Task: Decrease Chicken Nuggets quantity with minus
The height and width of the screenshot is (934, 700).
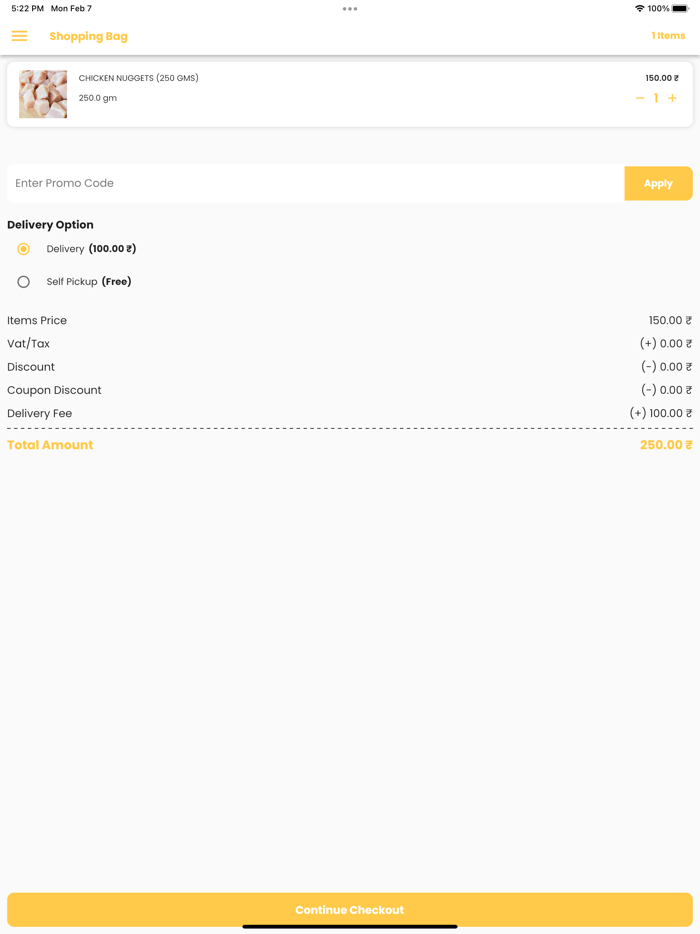Action: [640, 98]
